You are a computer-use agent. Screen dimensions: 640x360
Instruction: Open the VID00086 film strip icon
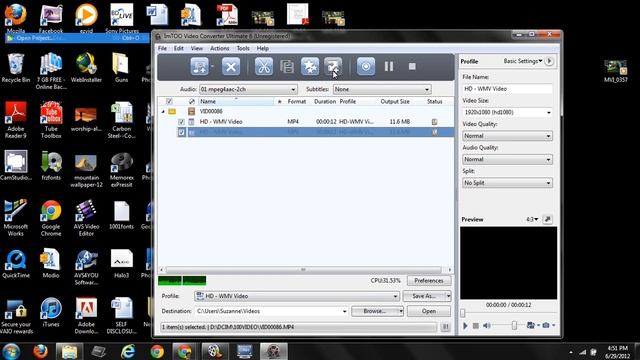click(191, 111)
